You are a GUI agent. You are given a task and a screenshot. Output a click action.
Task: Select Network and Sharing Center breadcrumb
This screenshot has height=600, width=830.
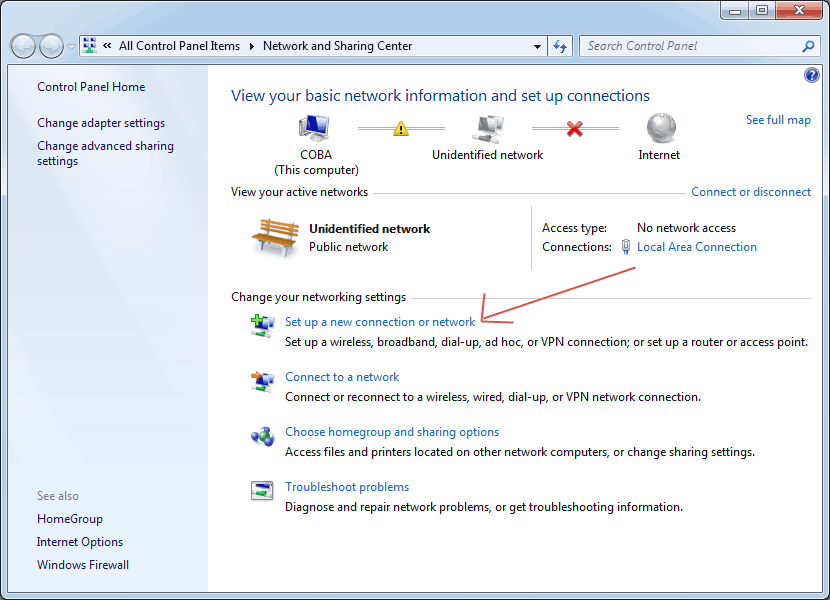[337, 46]
